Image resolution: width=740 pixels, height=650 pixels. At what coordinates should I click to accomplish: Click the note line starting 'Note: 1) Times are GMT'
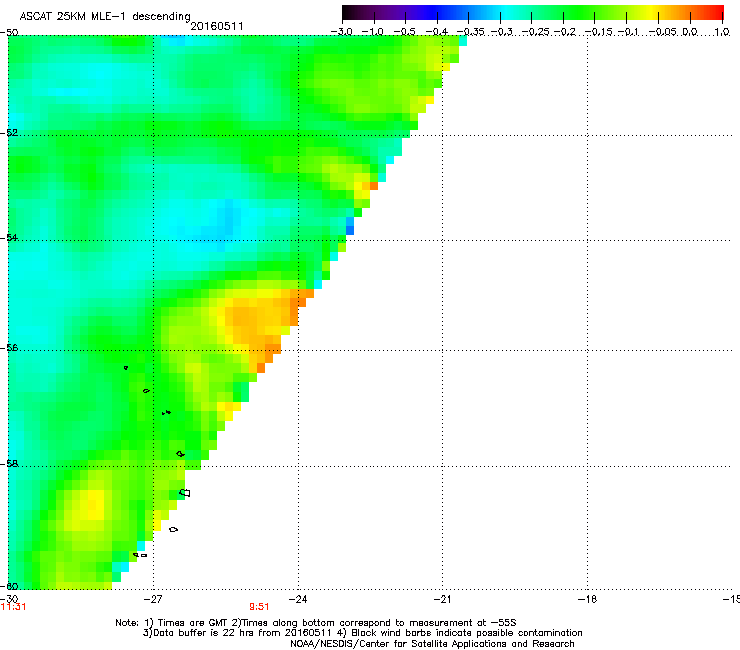(x=316, y=623)
